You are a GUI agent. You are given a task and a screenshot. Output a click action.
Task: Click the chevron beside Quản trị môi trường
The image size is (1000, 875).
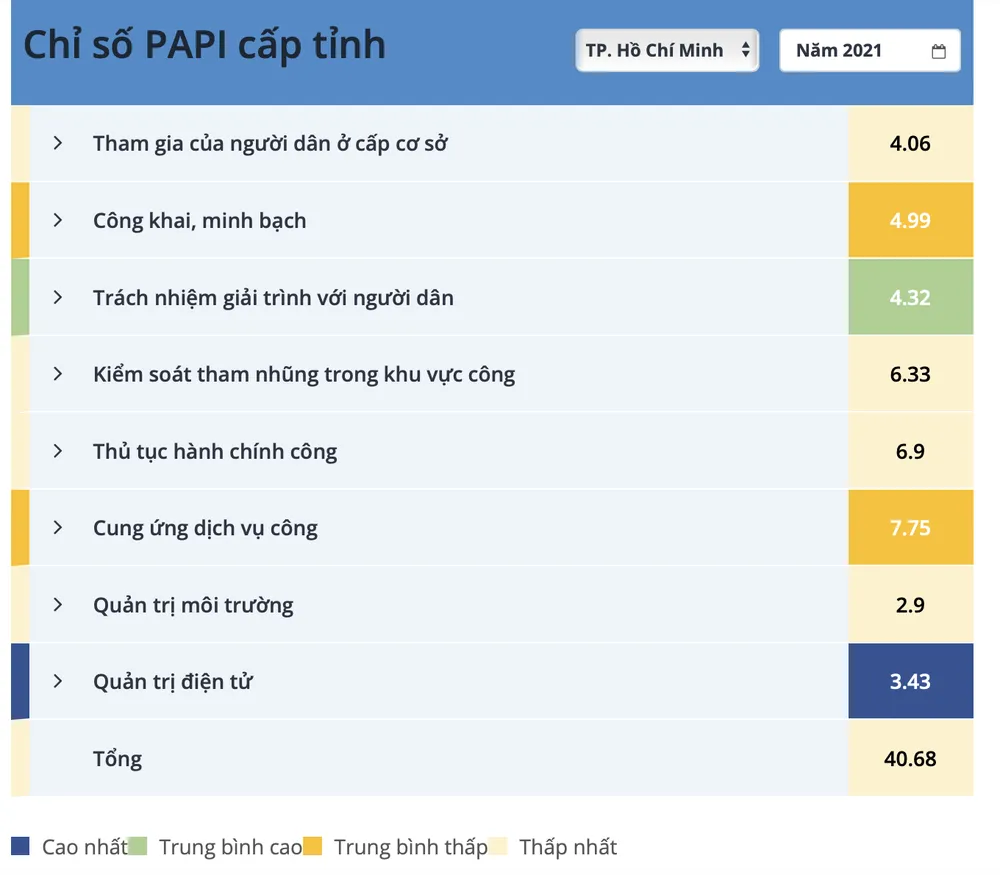57,605
